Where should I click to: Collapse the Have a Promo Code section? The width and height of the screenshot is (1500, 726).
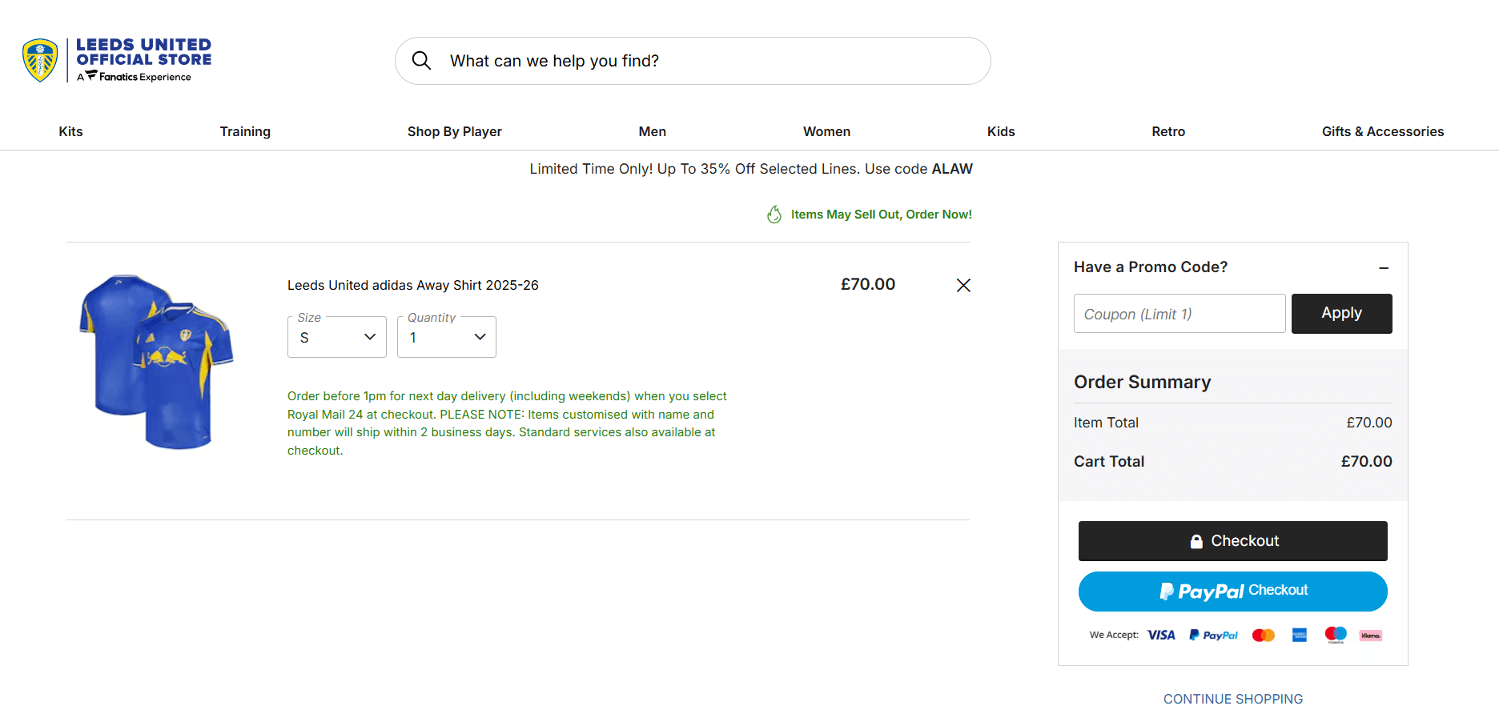point(1384,267)
